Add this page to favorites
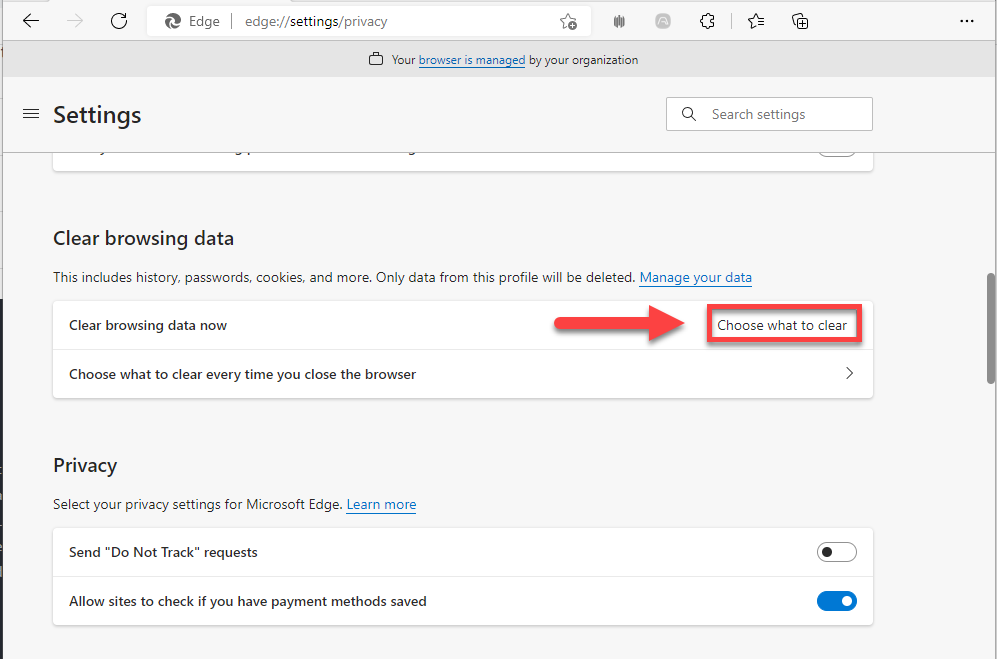This screenshot has height=659, width=997. tap(568, 21)
